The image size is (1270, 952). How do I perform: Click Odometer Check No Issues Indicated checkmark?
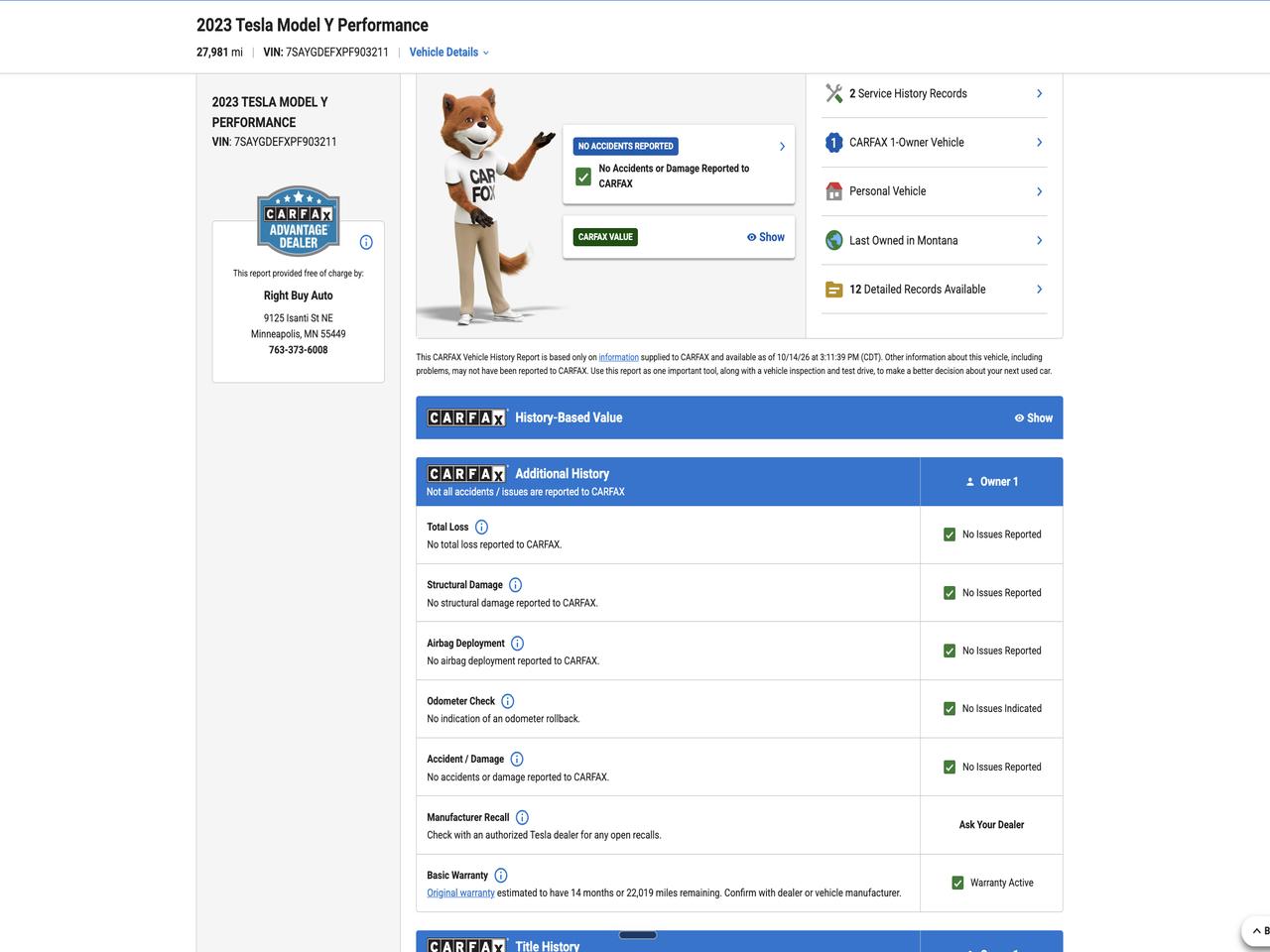click(x=950, y=709)
